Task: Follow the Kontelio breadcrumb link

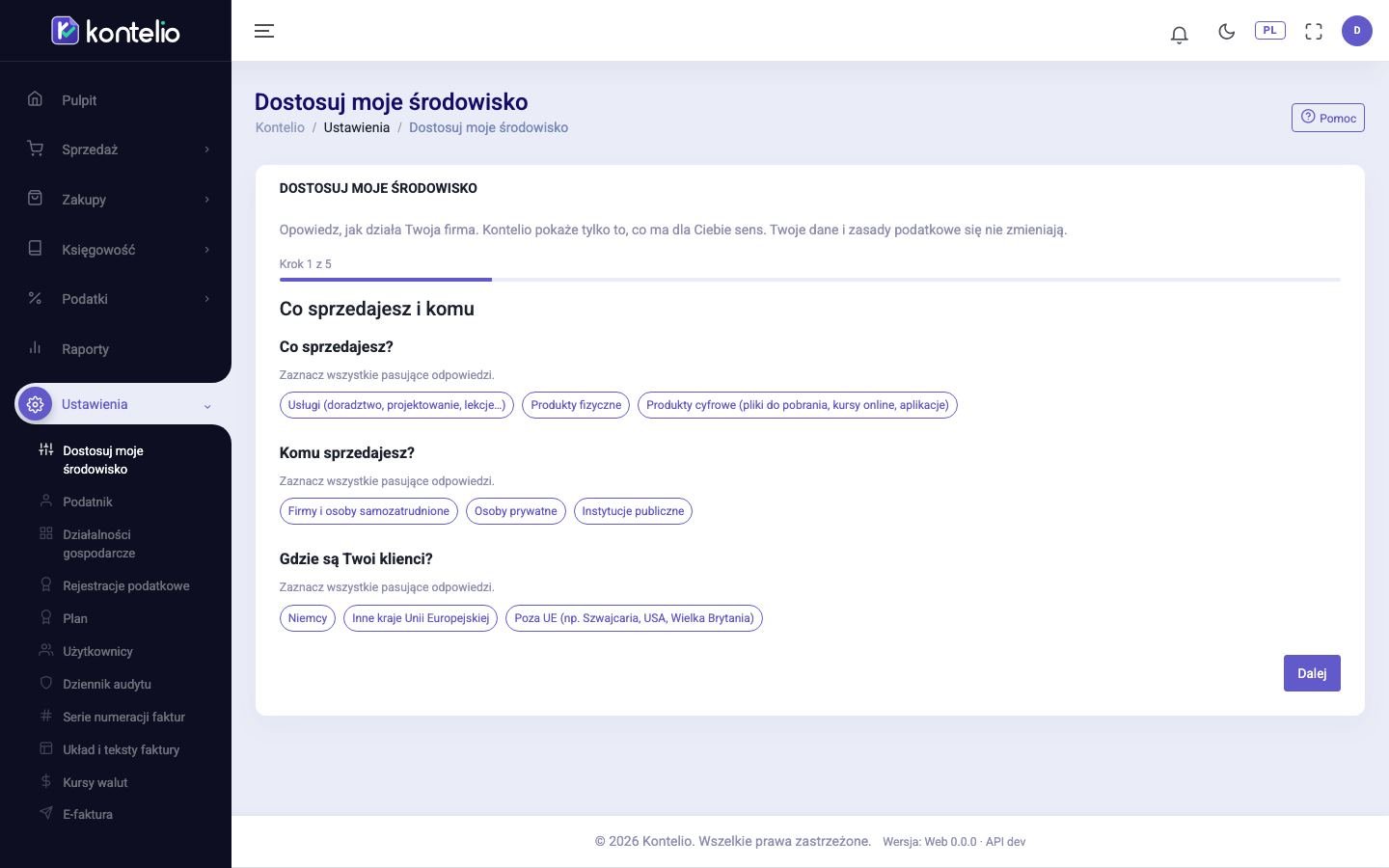Action: (x=280, y=127)
